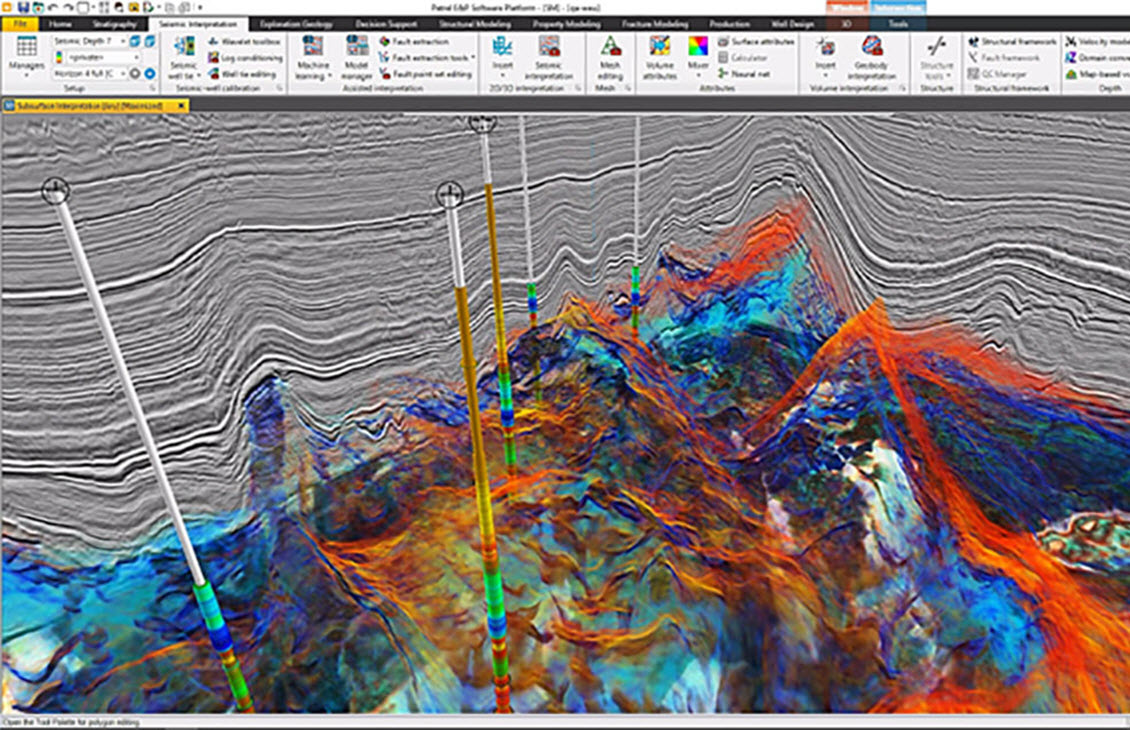Switch to the Decision Support tab

click(x=386, y=24)
